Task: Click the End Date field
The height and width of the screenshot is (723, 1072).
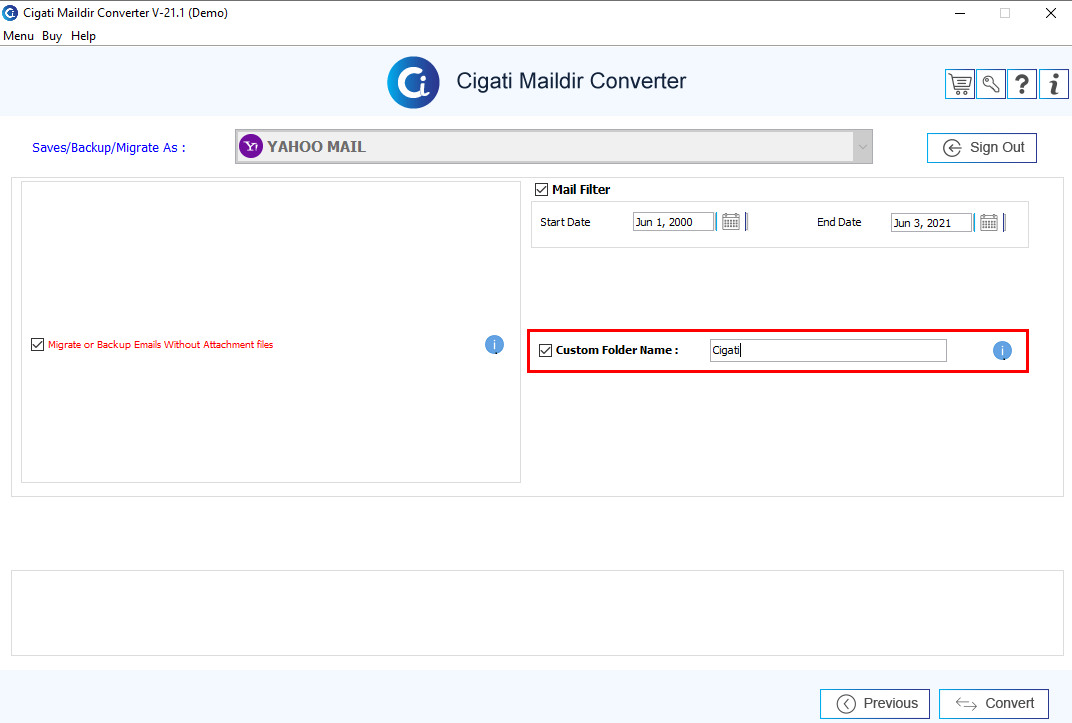Action: (x=931, y=223)
